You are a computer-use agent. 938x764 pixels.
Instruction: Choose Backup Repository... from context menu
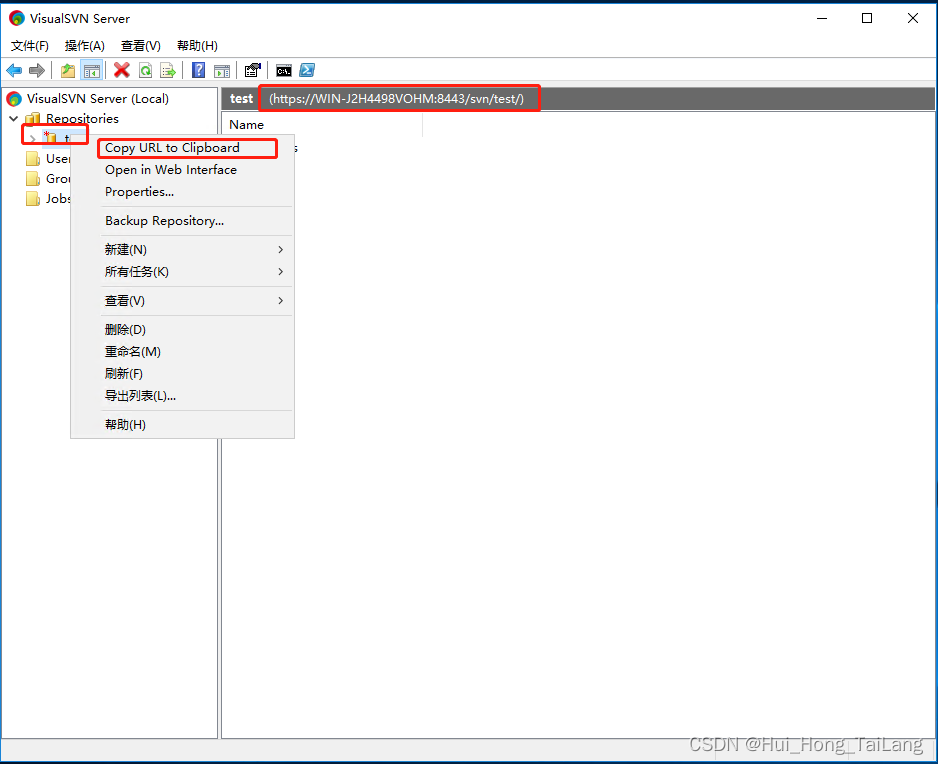point(182,221)
